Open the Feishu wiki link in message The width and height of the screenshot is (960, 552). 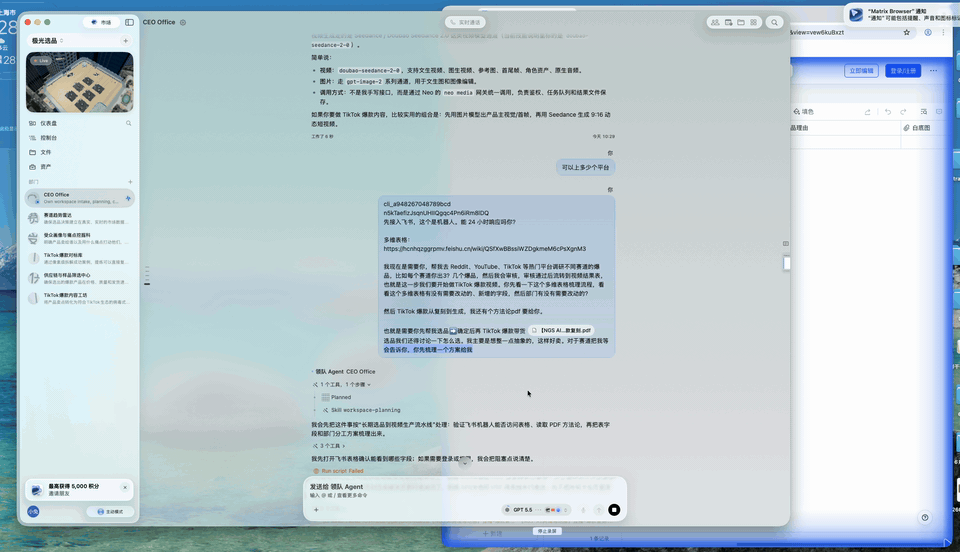[484, 249]
